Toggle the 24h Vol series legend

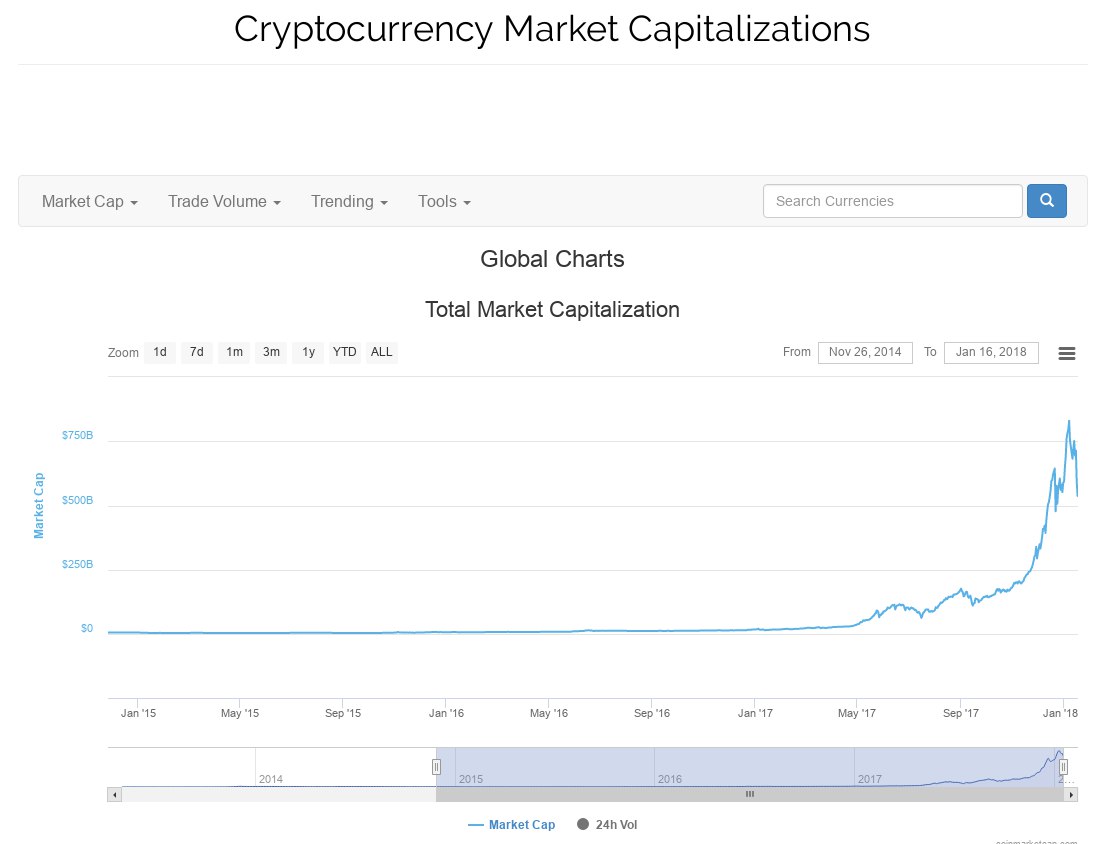point(607,825)
